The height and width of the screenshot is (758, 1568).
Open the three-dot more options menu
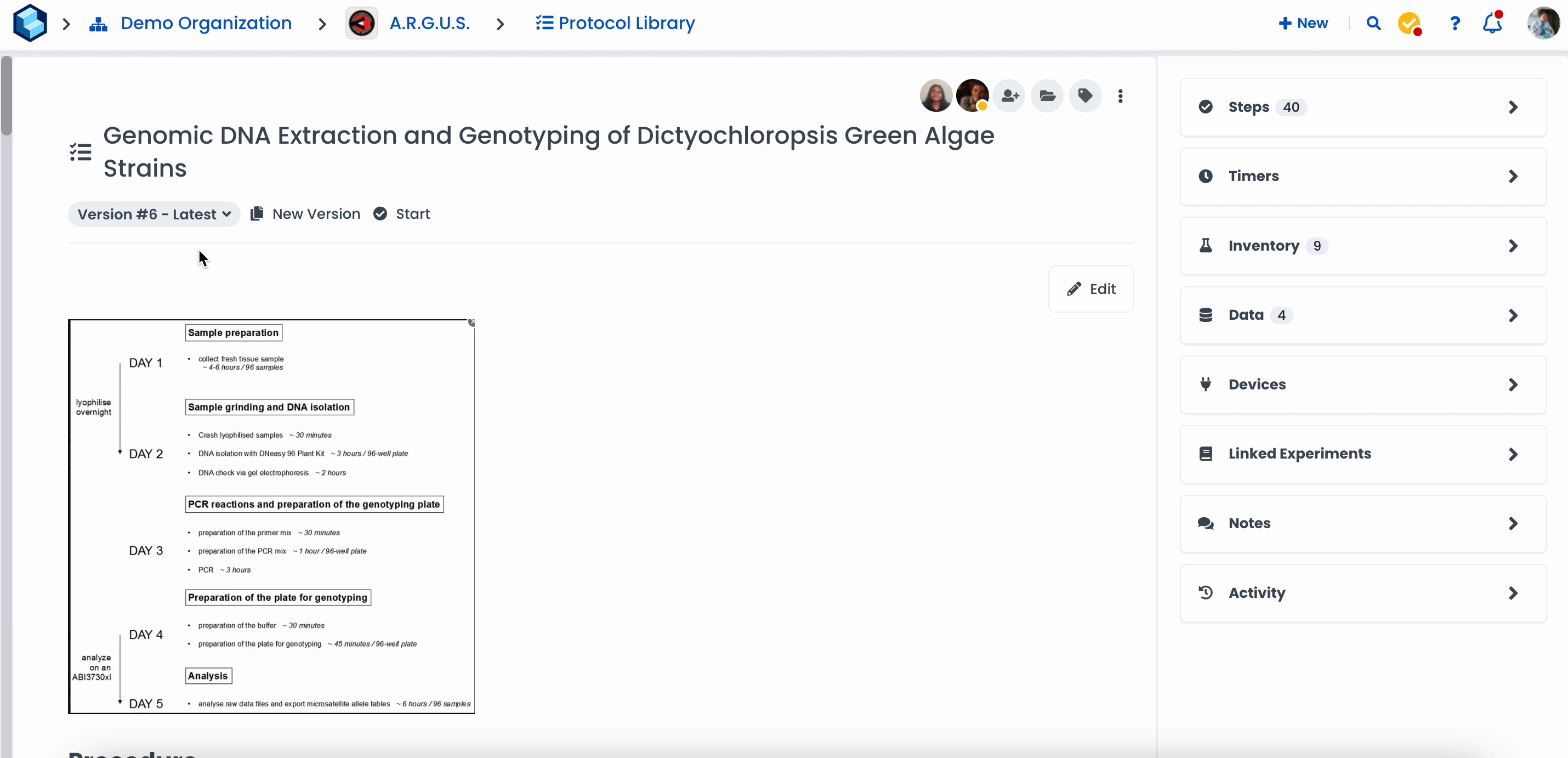(1120, 95)
